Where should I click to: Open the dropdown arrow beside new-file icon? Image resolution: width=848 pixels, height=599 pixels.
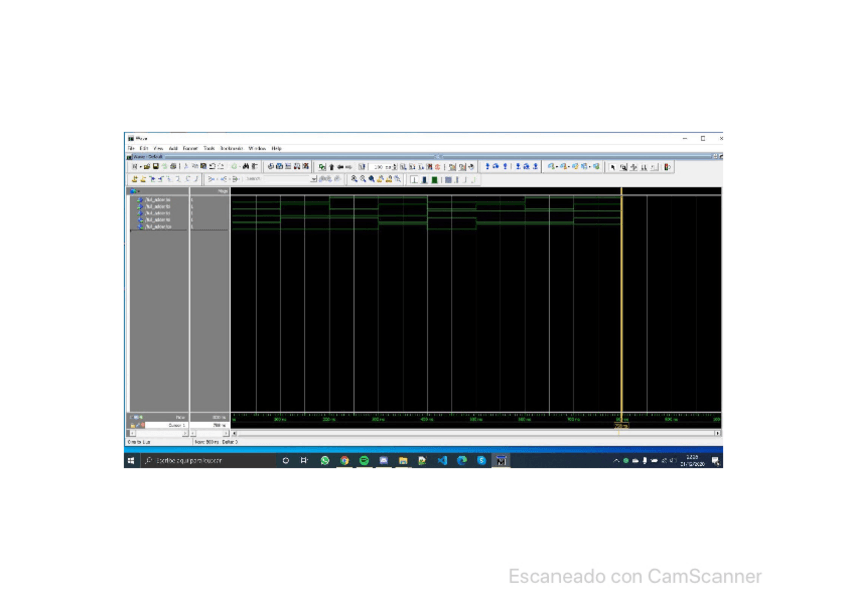141,167
